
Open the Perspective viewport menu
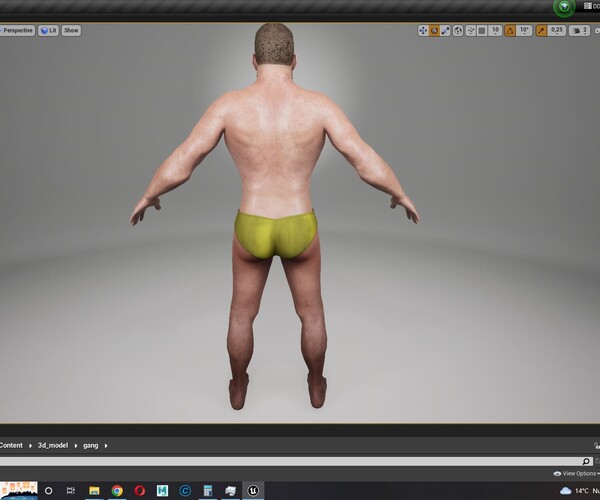click(17, 31)
